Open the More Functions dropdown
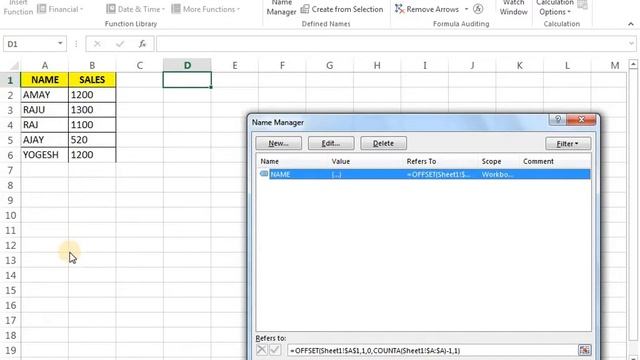This screenshot has height=360, width=640. [205, 9]
